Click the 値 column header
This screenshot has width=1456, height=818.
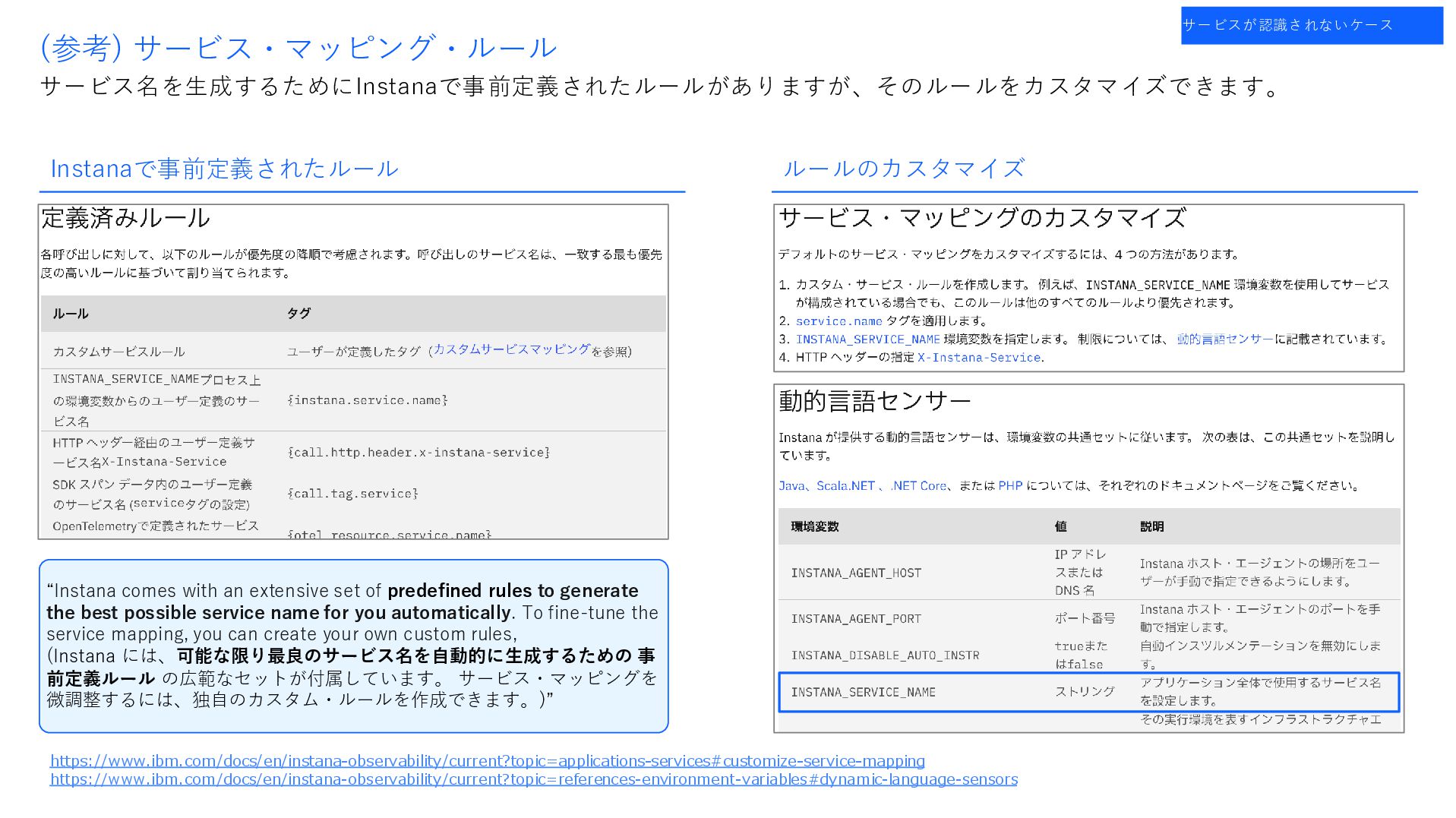[x=1060, y=526]
